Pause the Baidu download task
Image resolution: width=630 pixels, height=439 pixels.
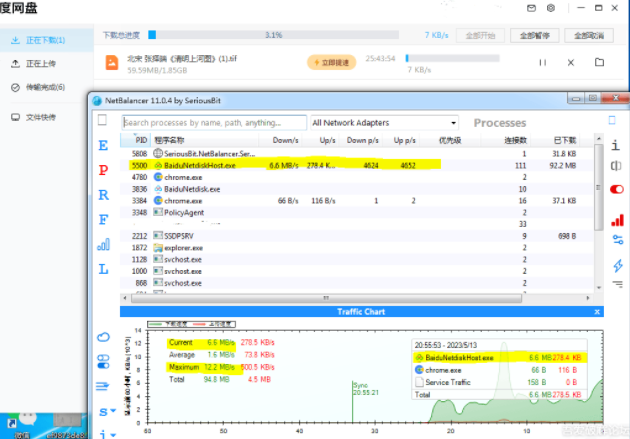(543, 62)
